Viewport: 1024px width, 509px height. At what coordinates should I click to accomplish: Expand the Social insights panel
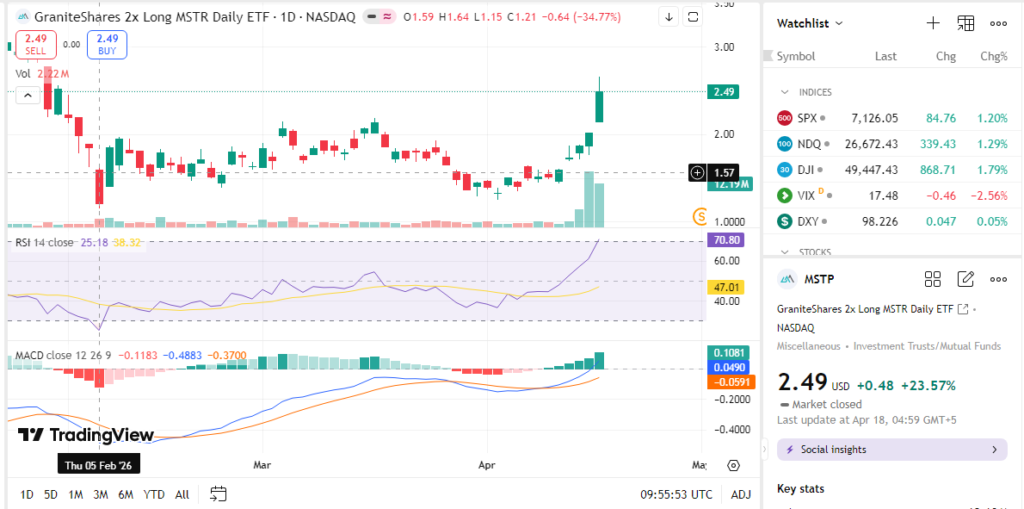click(891, 450)
